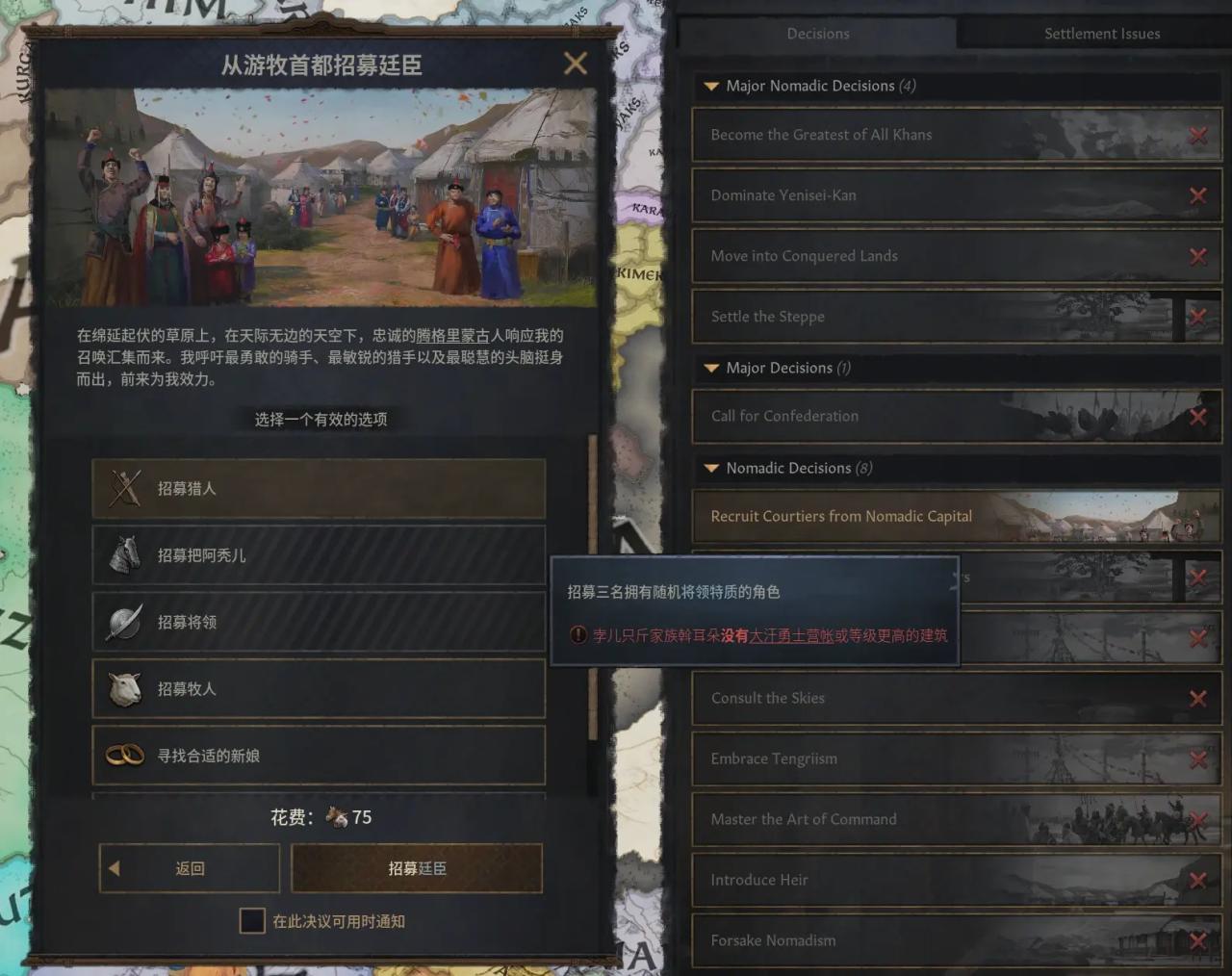Open the Decisions tab
The width and height of the screenshot is (1232, 976).
point(818,34)
